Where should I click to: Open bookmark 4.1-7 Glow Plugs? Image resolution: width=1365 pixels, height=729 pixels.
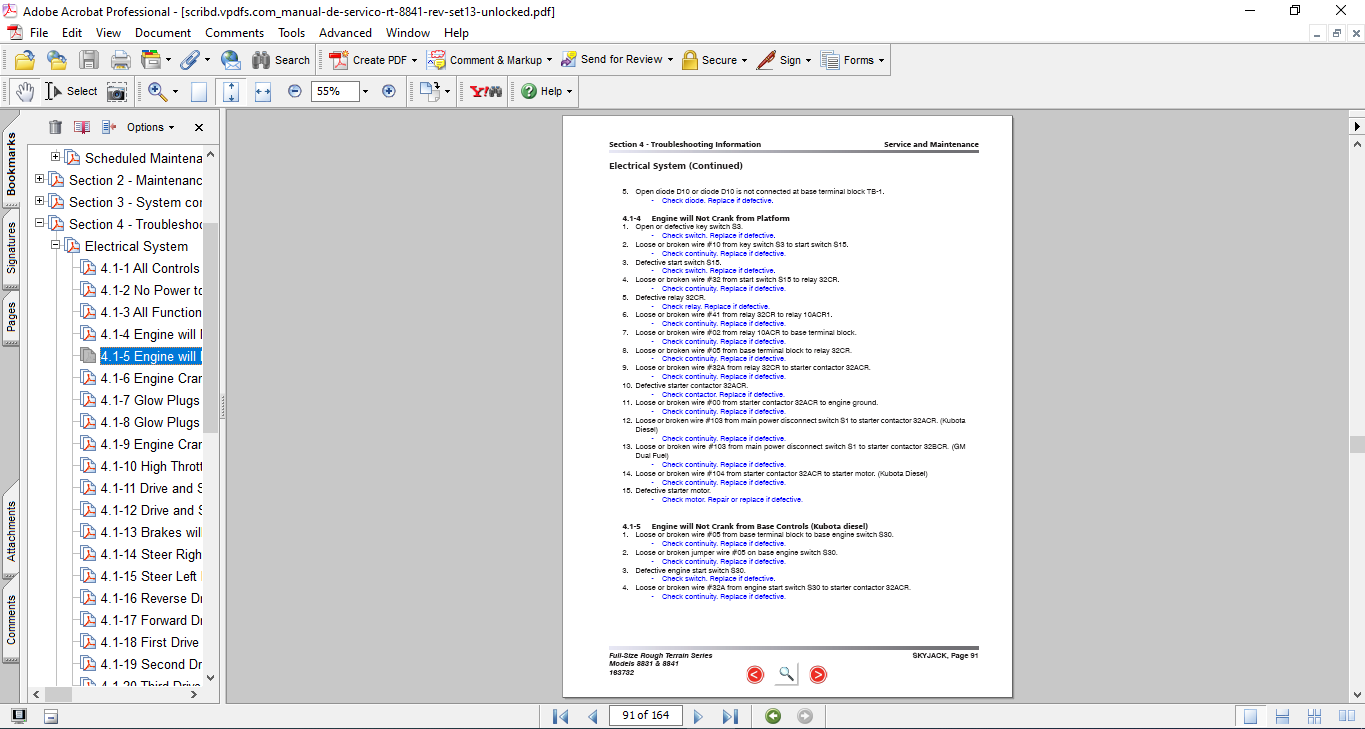tap(149, 400)
